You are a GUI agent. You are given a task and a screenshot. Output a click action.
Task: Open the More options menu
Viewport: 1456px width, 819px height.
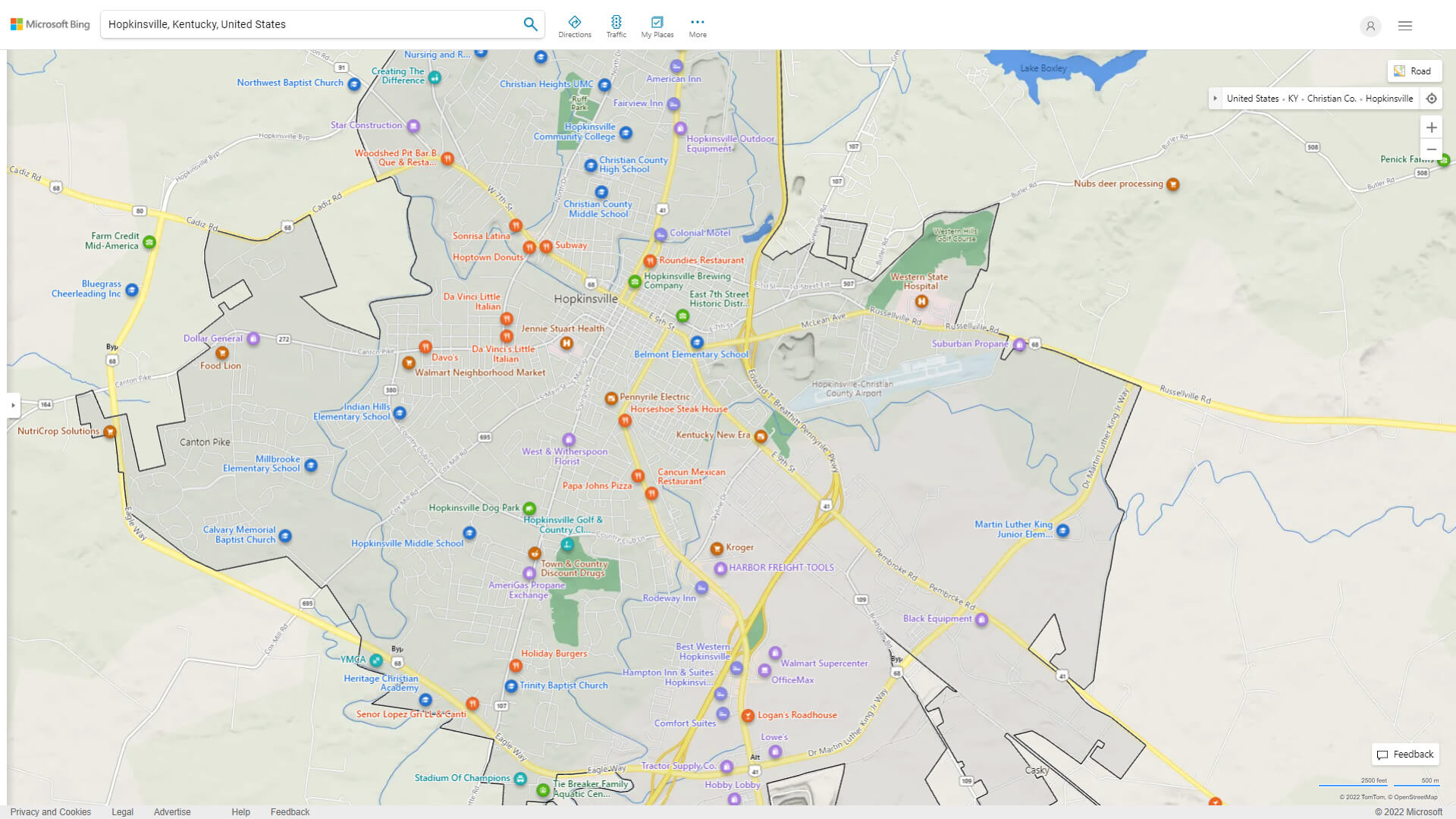point(697,25)
